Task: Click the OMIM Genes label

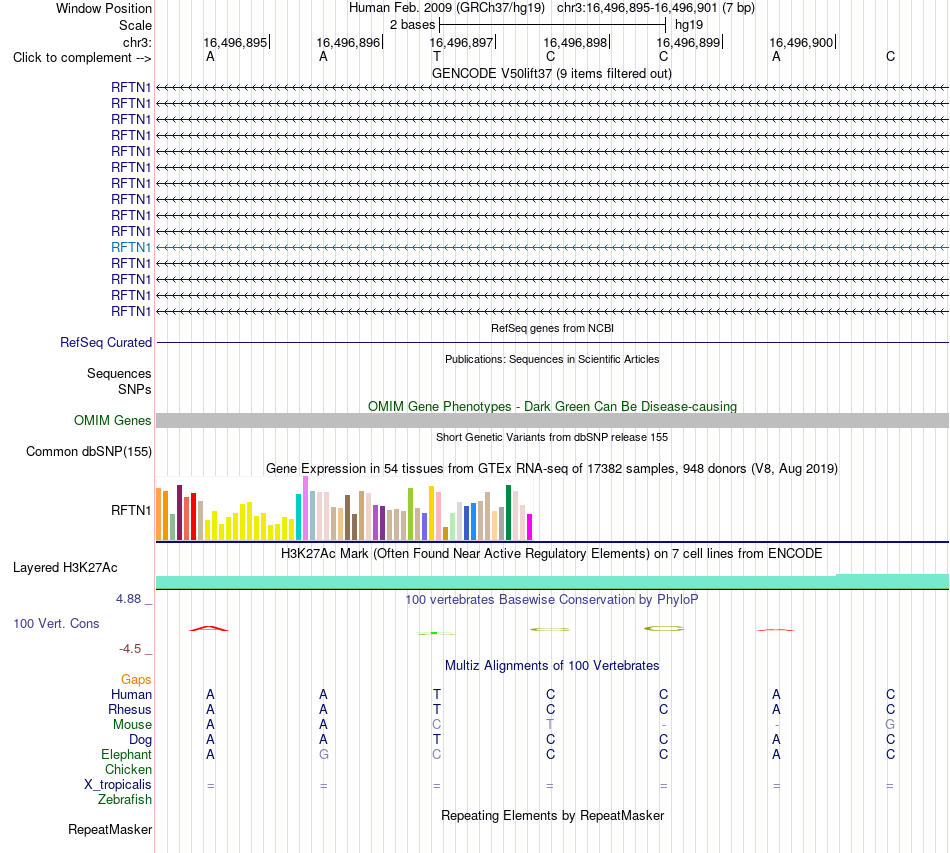Action: pos(112,420)
